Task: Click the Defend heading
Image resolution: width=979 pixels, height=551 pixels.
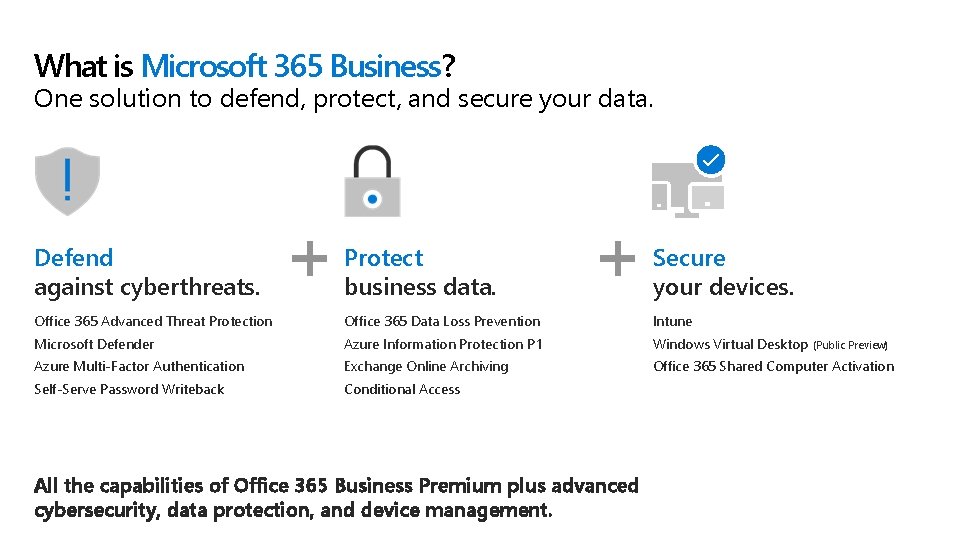Action: 74,258
